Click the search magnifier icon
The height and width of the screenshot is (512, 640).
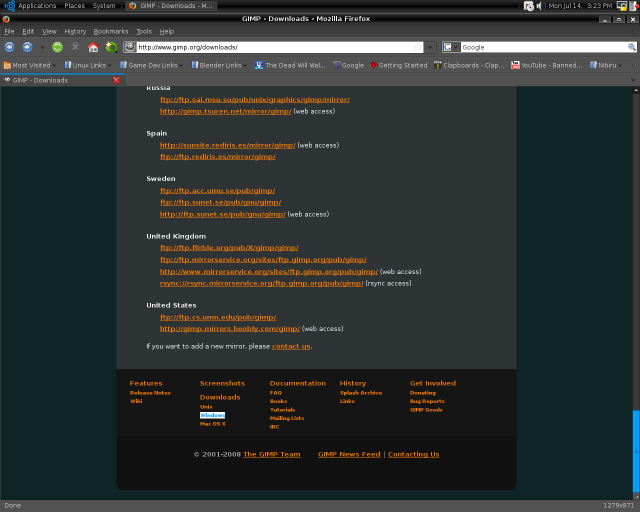click(631, 47)
